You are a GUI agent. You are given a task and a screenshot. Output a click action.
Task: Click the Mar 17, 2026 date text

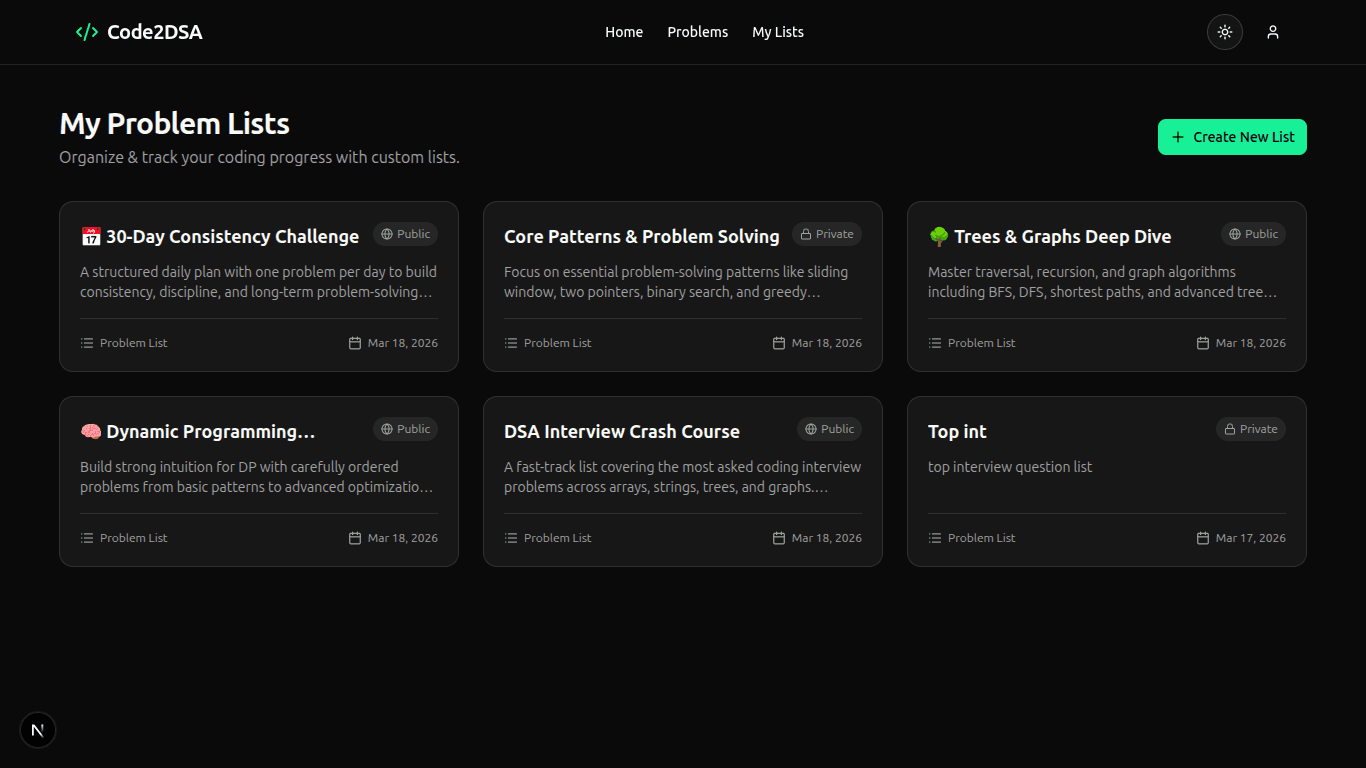1251,538
